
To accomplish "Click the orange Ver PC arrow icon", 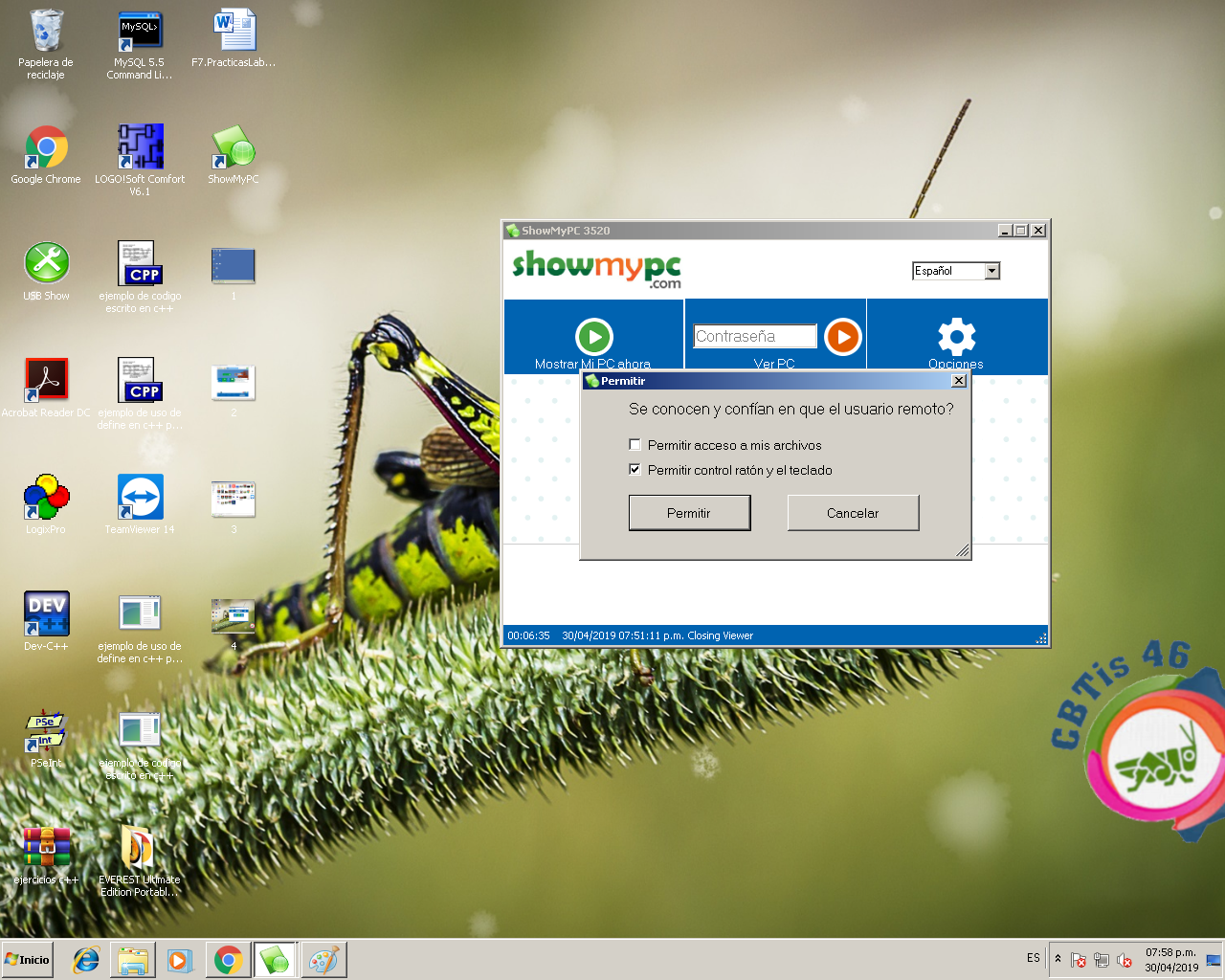I will pos(842,336).
